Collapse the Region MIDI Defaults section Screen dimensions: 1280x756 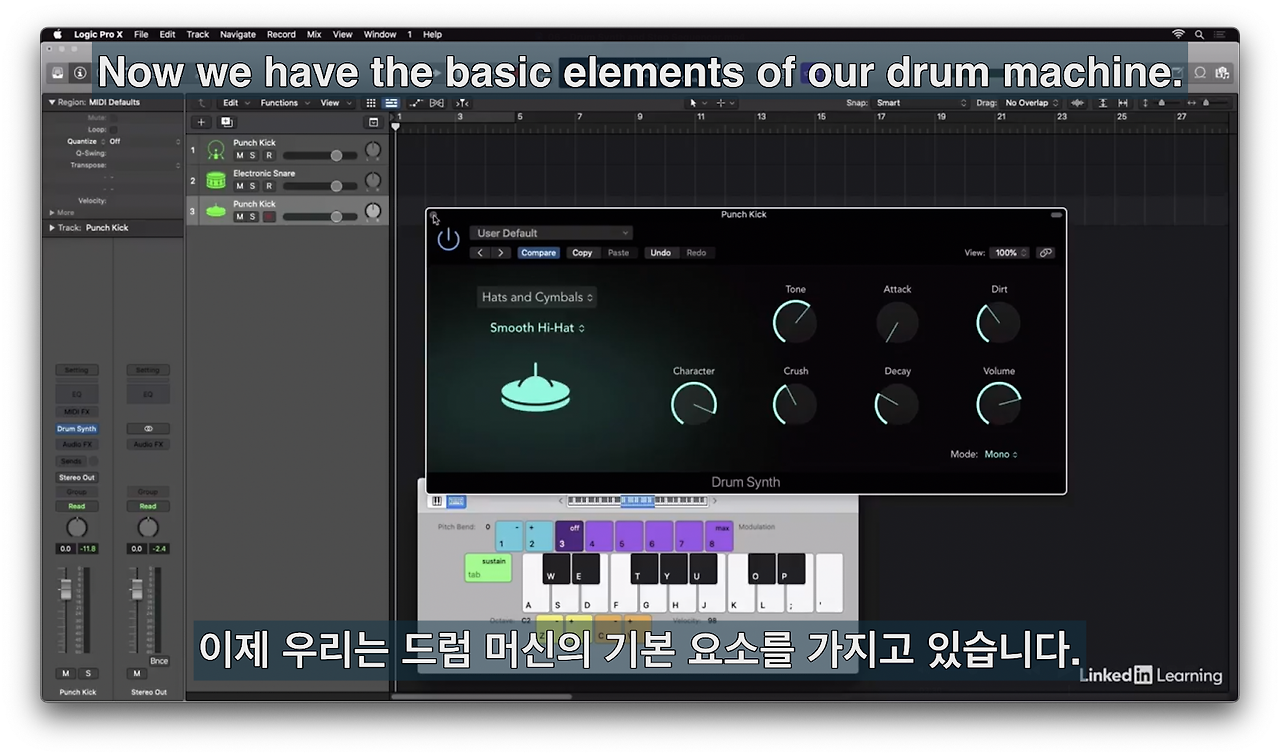pos(51,102)
